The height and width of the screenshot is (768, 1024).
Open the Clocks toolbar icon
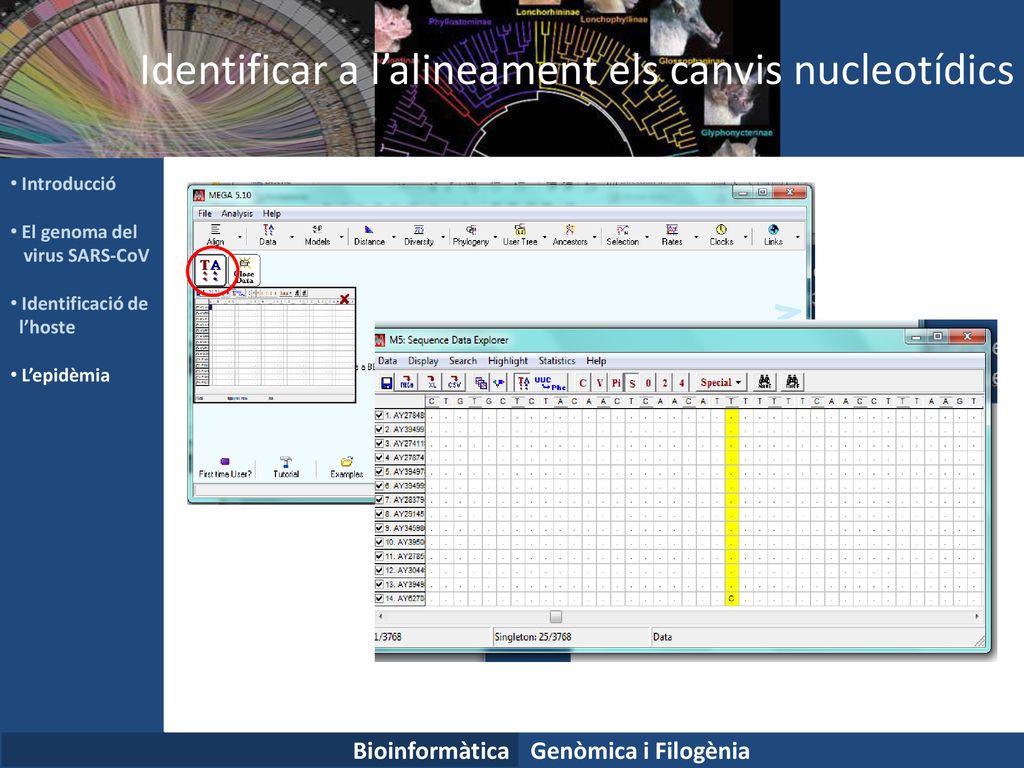722,234
